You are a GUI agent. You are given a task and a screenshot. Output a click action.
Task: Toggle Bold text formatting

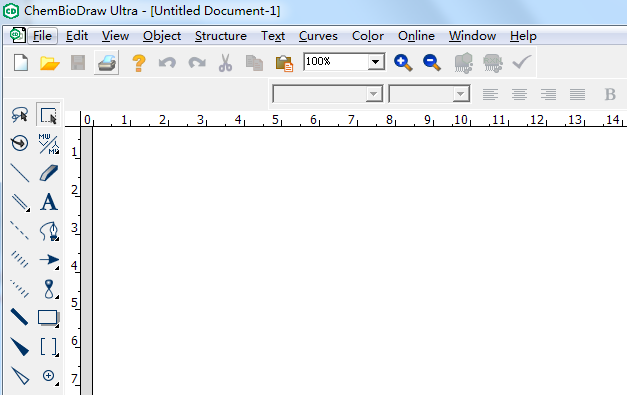610,94
